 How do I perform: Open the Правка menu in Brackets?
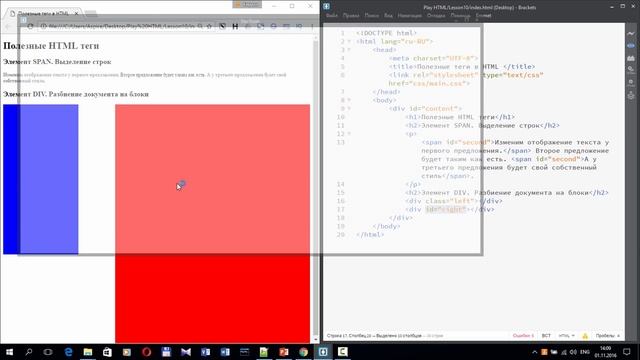351,16
